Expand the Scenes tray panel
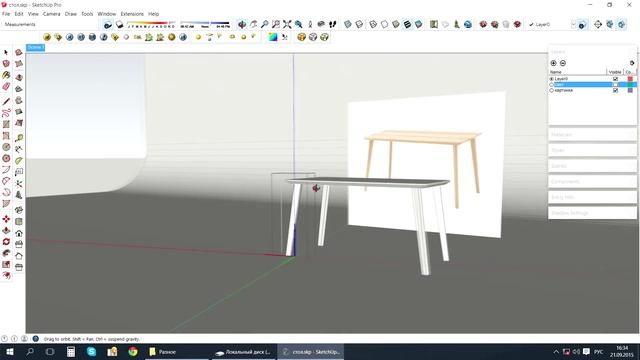640x360 pixels. [592, 166]
